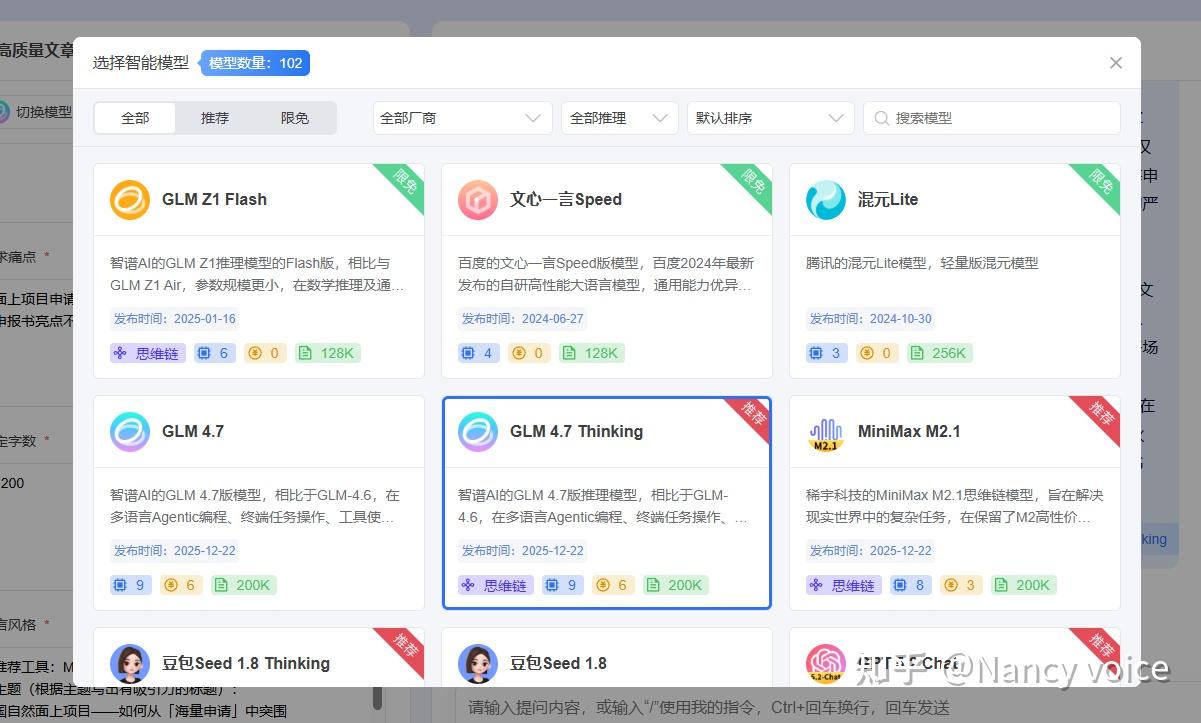
Task: Switch to the 限免 filter tab
Action: pos(295,118)
